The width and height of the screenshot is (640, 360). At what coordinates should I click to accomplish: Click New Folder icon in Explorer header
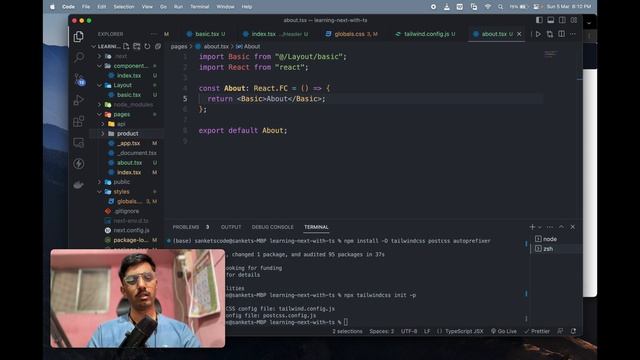click(x=137, y=47)
